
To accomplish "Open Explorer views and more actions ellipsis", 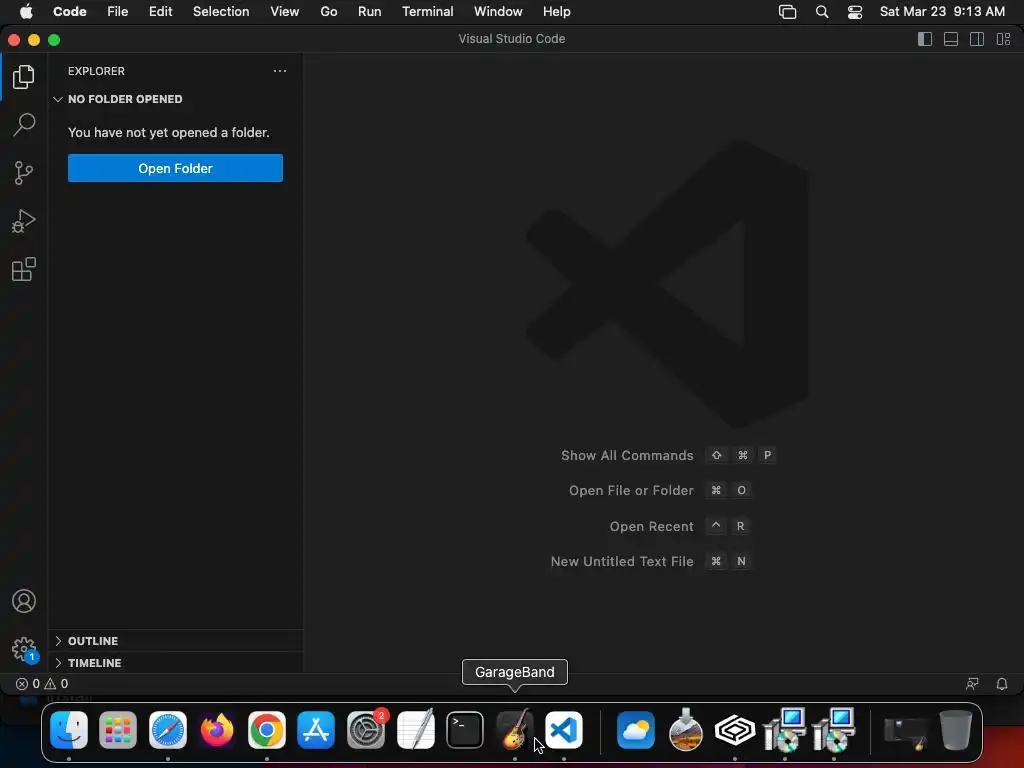I will coord(280,71).
